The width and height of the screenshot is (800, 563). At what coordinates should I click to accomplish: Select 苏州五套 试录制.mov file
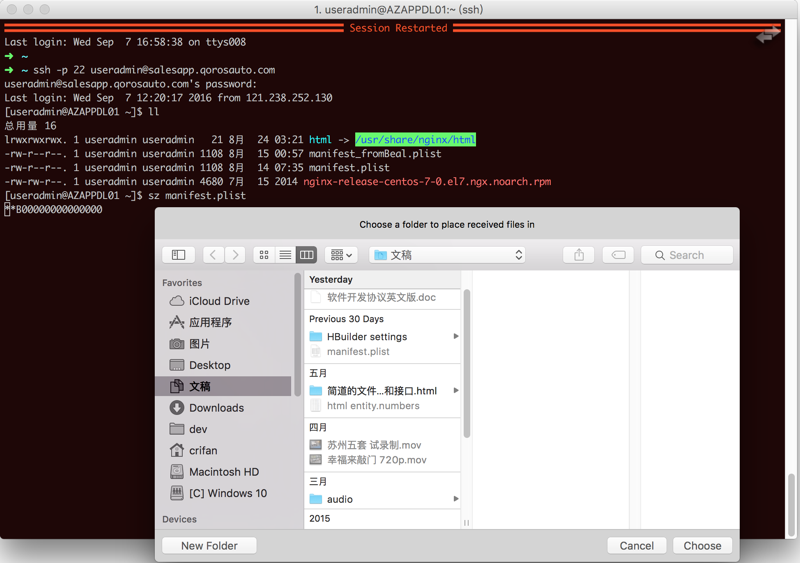(382, 445)
